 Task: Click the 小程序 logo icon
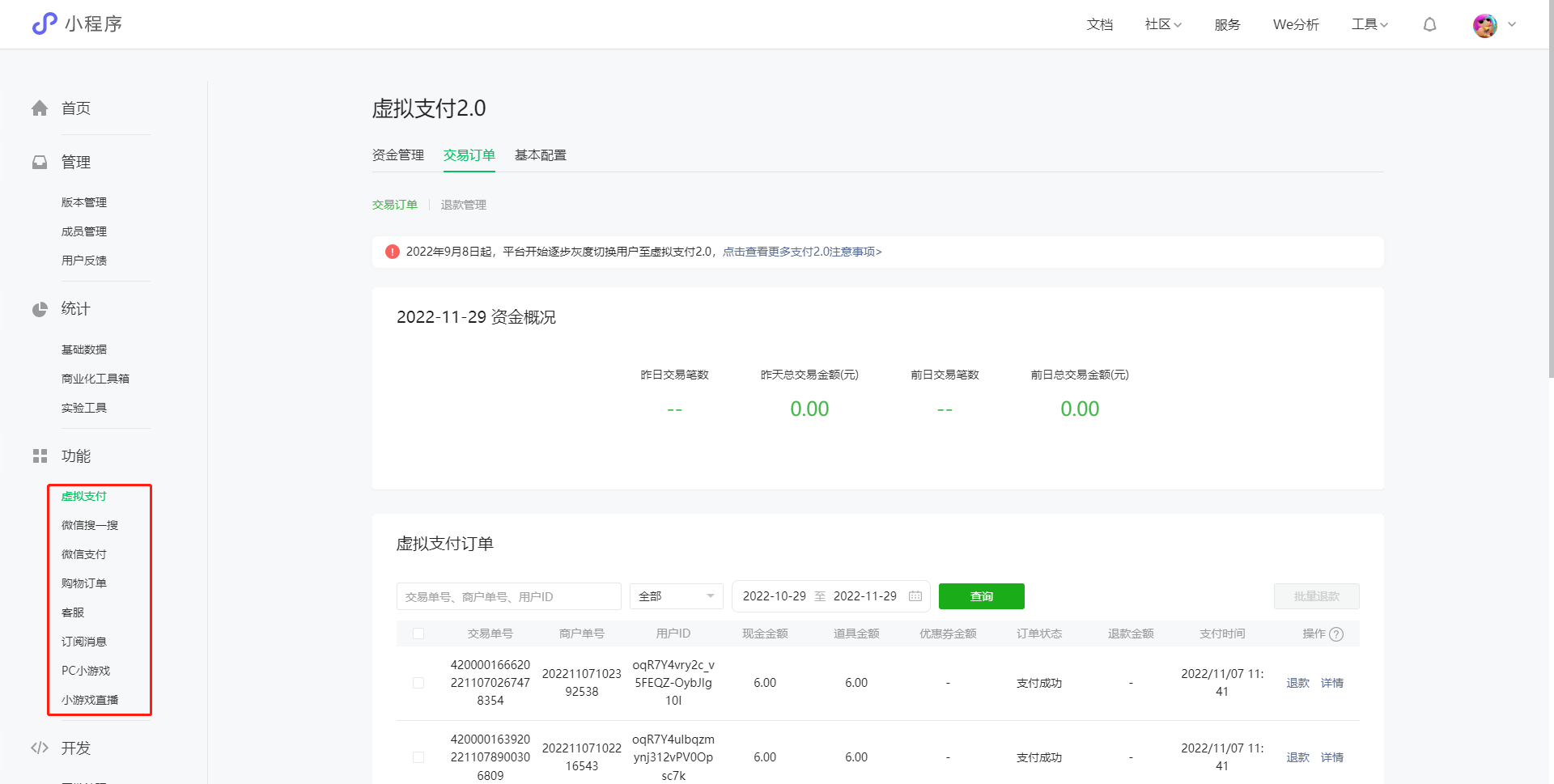point(45,23)
